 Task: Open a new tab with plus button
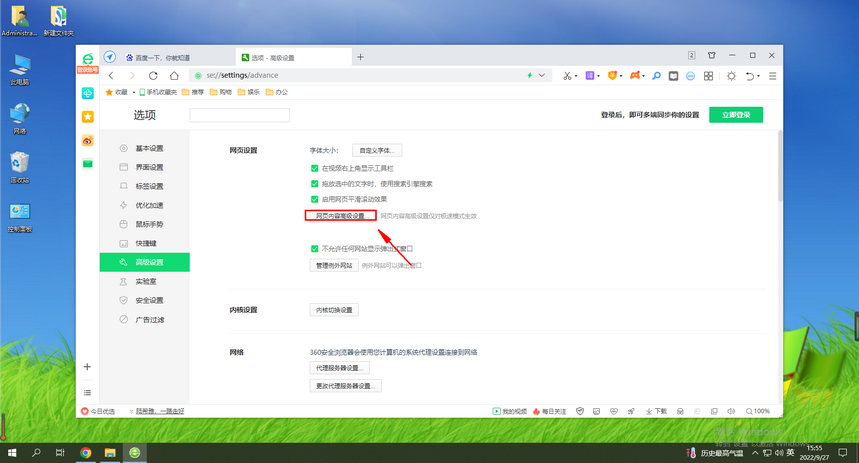coord(360,57)
